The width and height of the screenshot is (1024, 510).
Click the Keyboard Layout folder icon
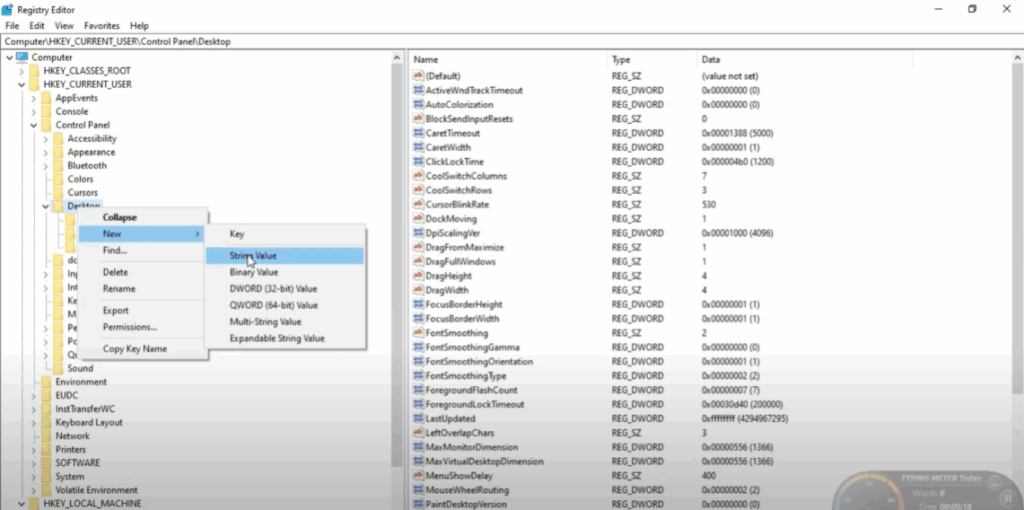pos(46,423)
